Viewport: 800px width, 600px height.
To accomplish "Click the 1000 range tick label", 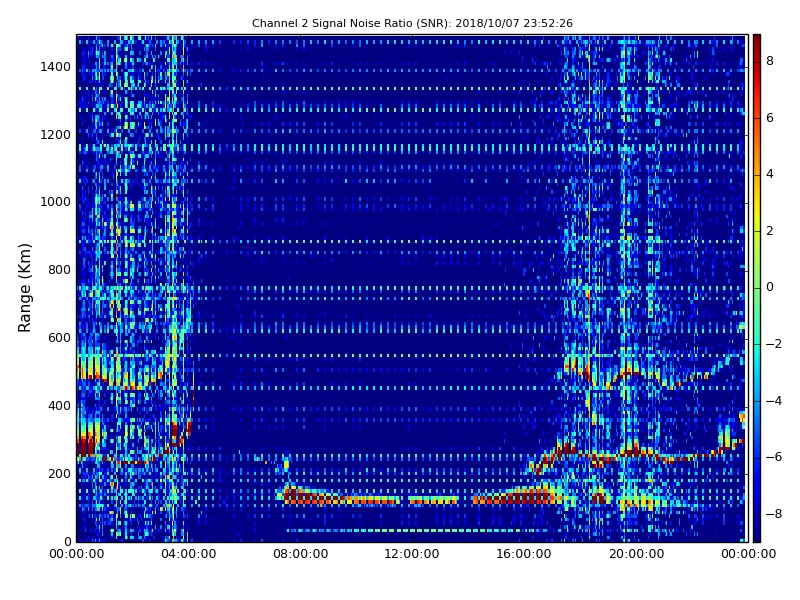I will 56,202.
